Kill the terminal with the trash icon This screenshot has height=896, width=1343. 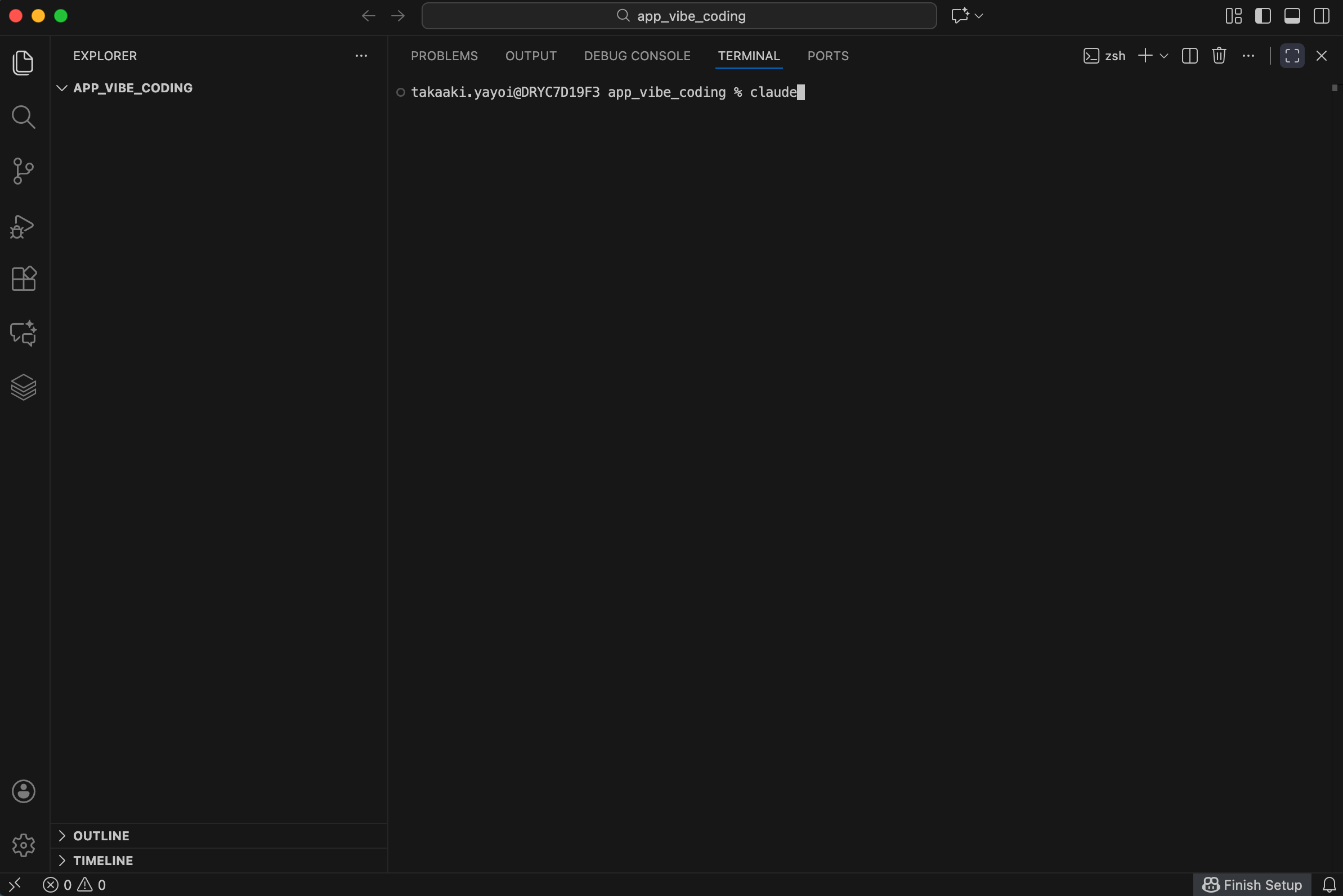point(1219,55)
